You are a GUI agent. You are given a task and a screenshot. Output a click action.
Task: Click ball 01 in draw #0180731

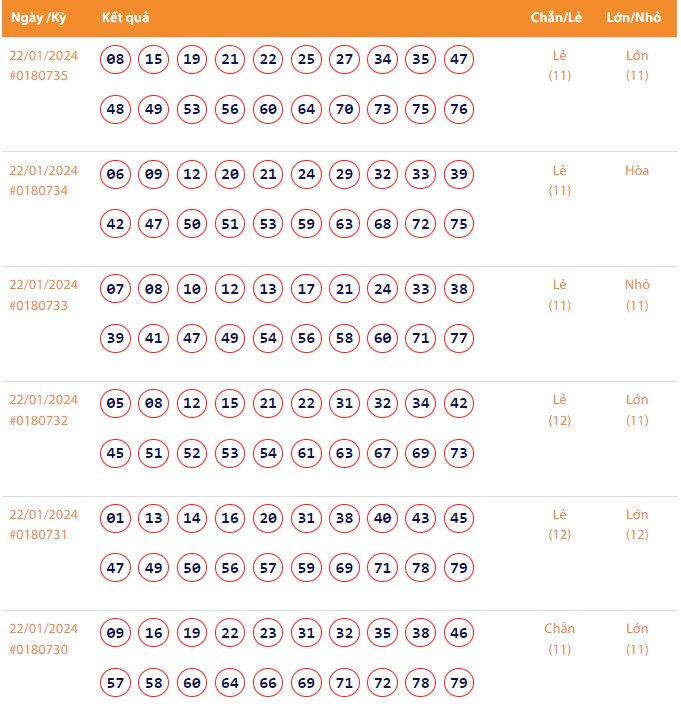coord(116,519)
